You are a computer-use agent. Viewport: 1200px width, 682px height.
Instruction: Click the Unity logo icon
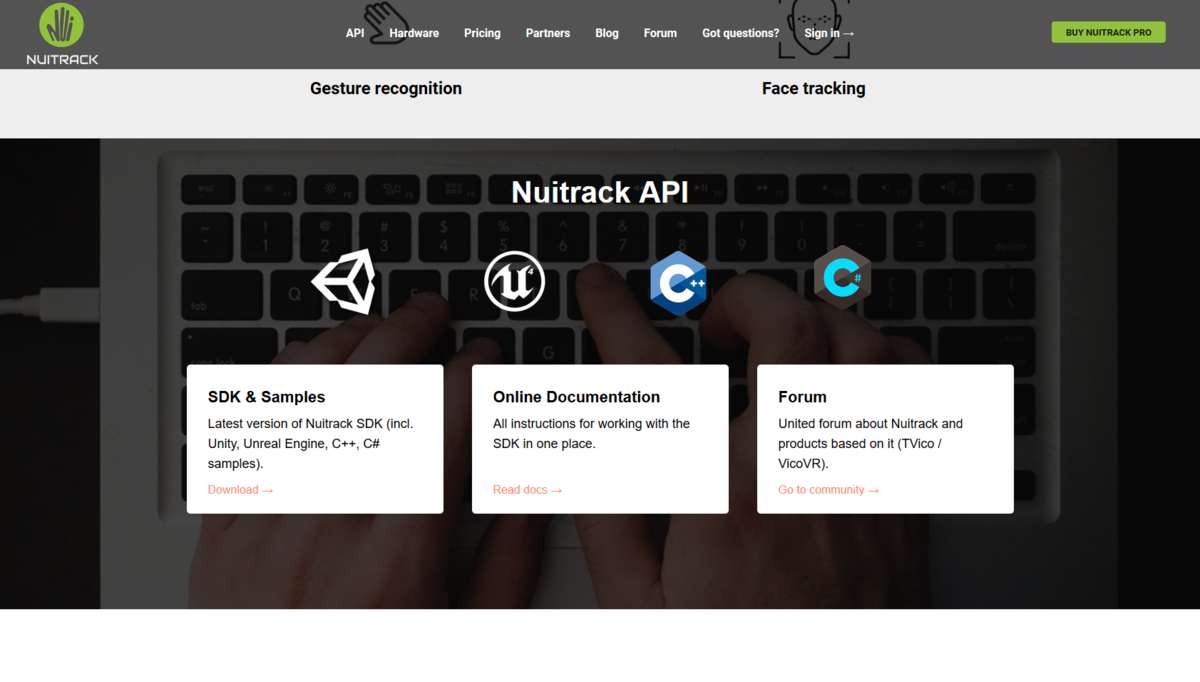[343, 281]
